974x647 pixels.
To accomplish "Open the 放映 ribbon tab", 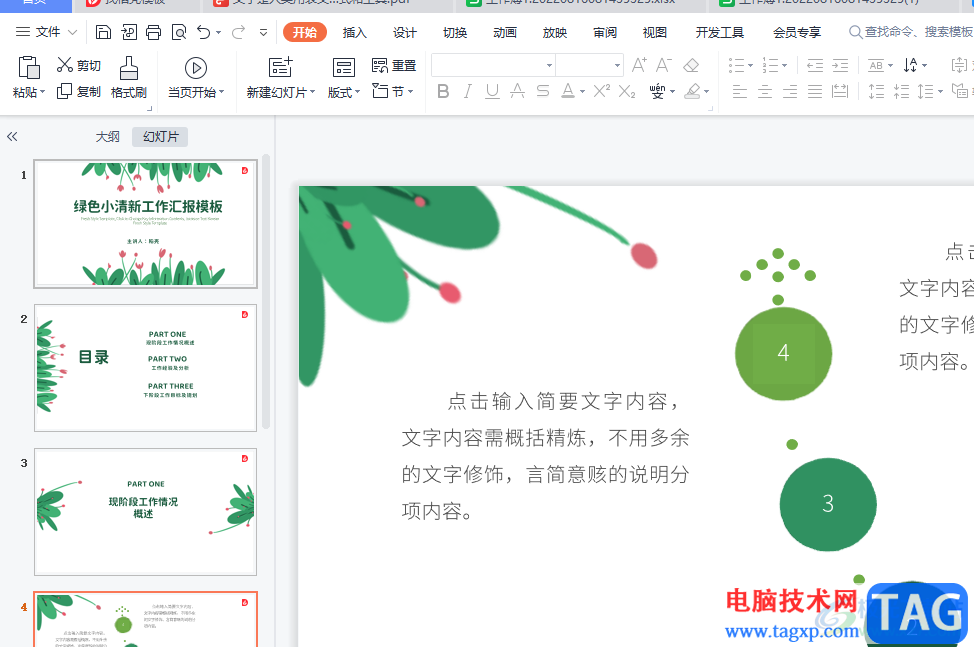I will (555, 32).
